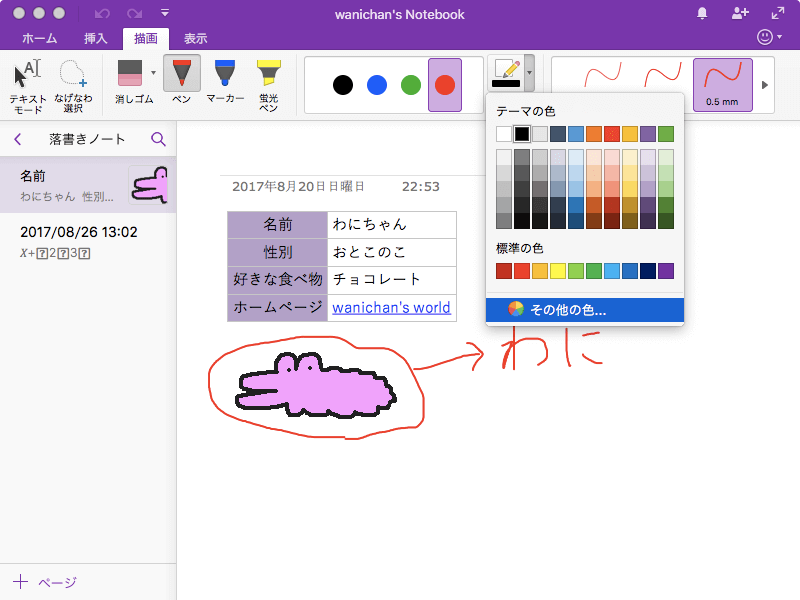
Task: Open search with the magnifier icon
Action: [x=158, y=139]
